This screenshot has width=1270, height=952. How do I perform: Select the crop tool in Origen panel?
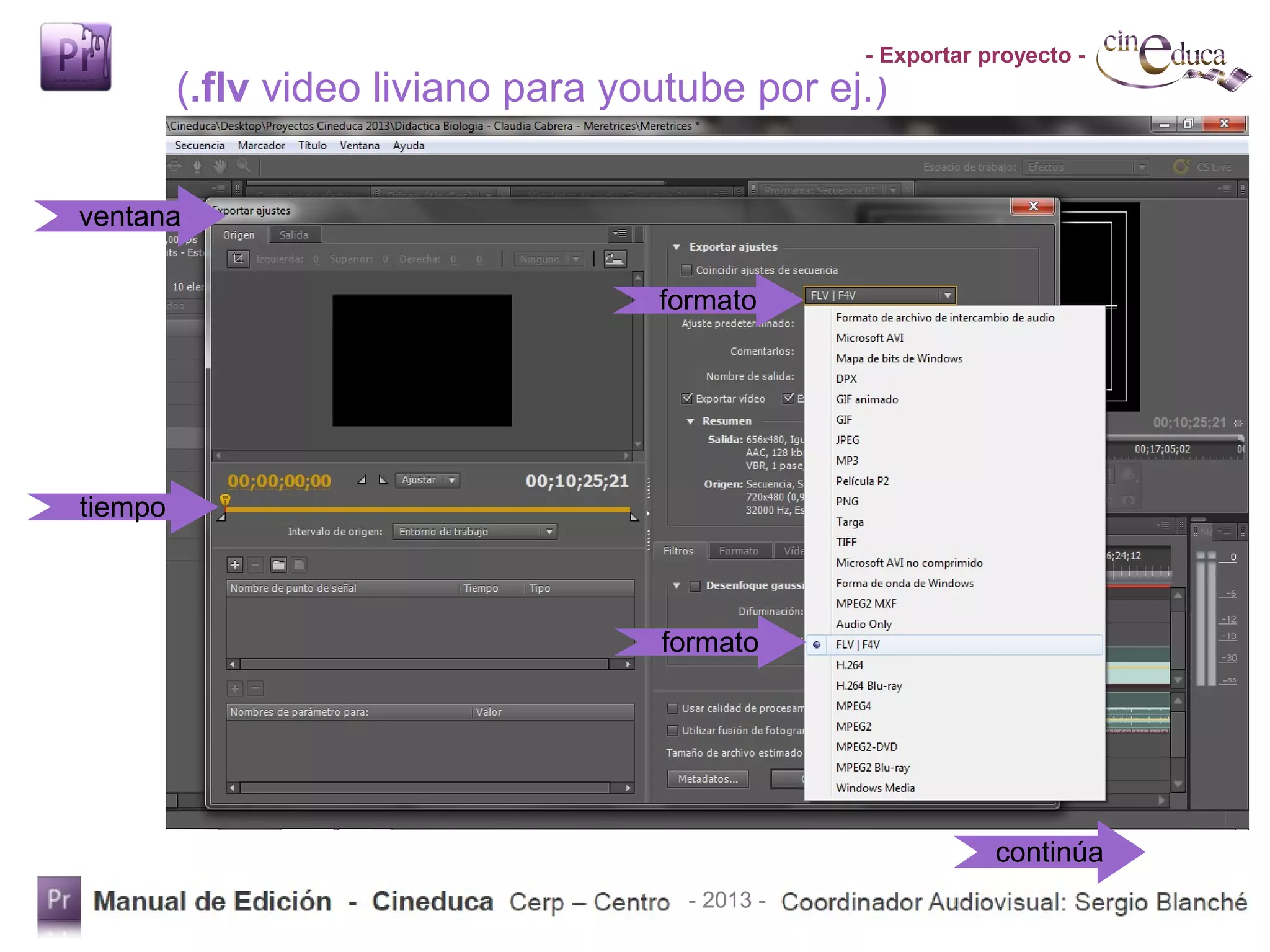coord(238,259)
